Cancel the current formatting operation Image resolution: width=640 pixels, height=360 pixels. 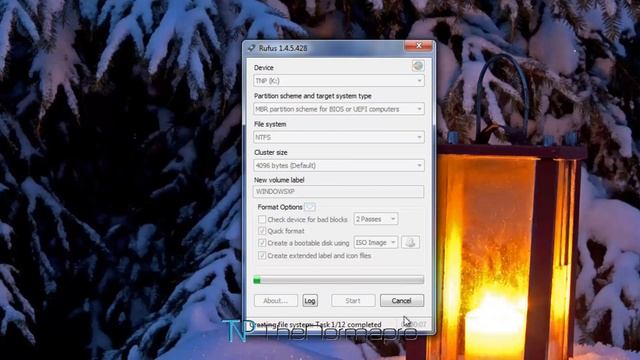tap(402, 300)
